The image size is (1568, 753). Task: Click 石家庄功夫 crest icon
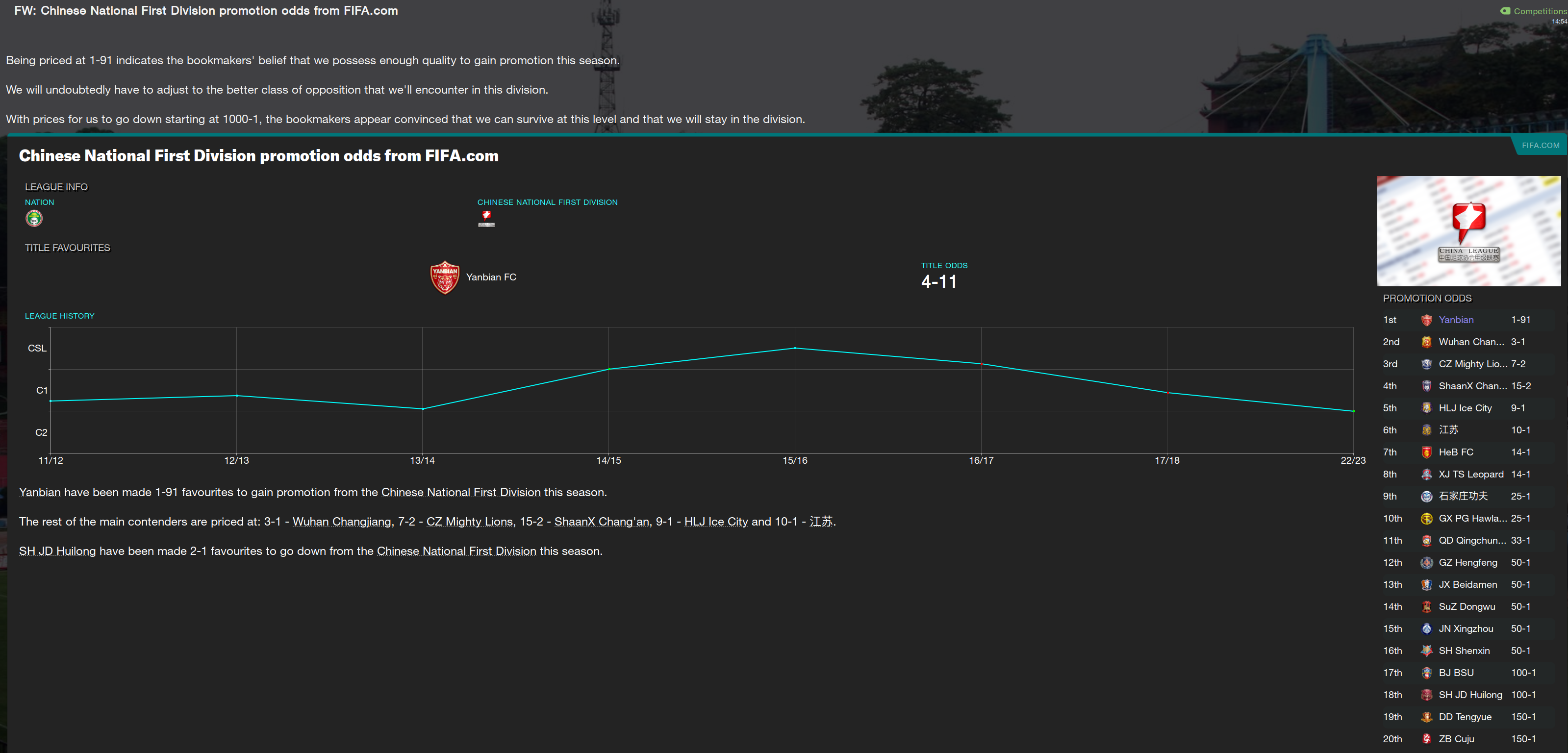[x=1426, y=497]
